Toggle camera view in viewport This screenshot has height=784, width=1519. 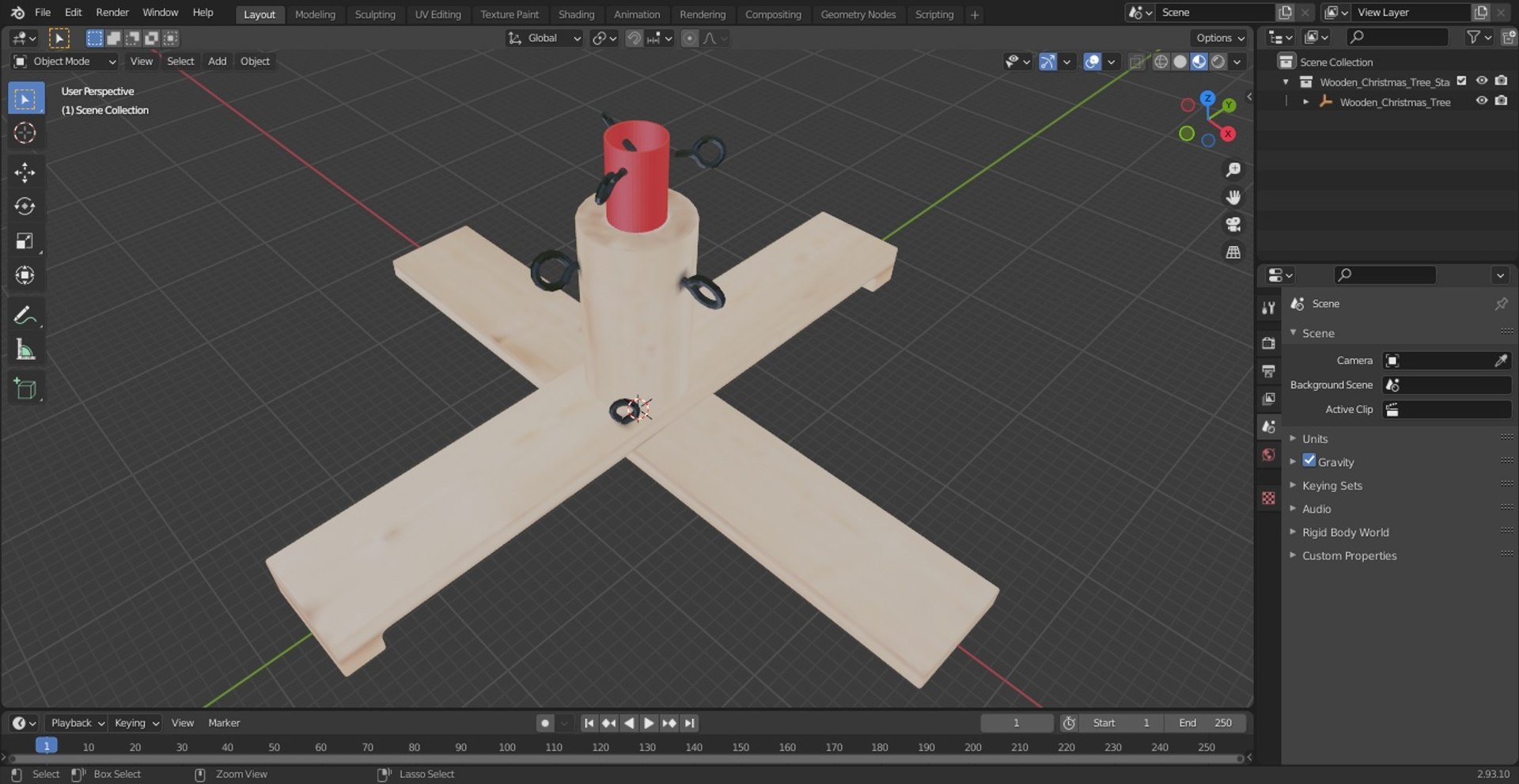pyautogui.click(x=1233, y=225)
